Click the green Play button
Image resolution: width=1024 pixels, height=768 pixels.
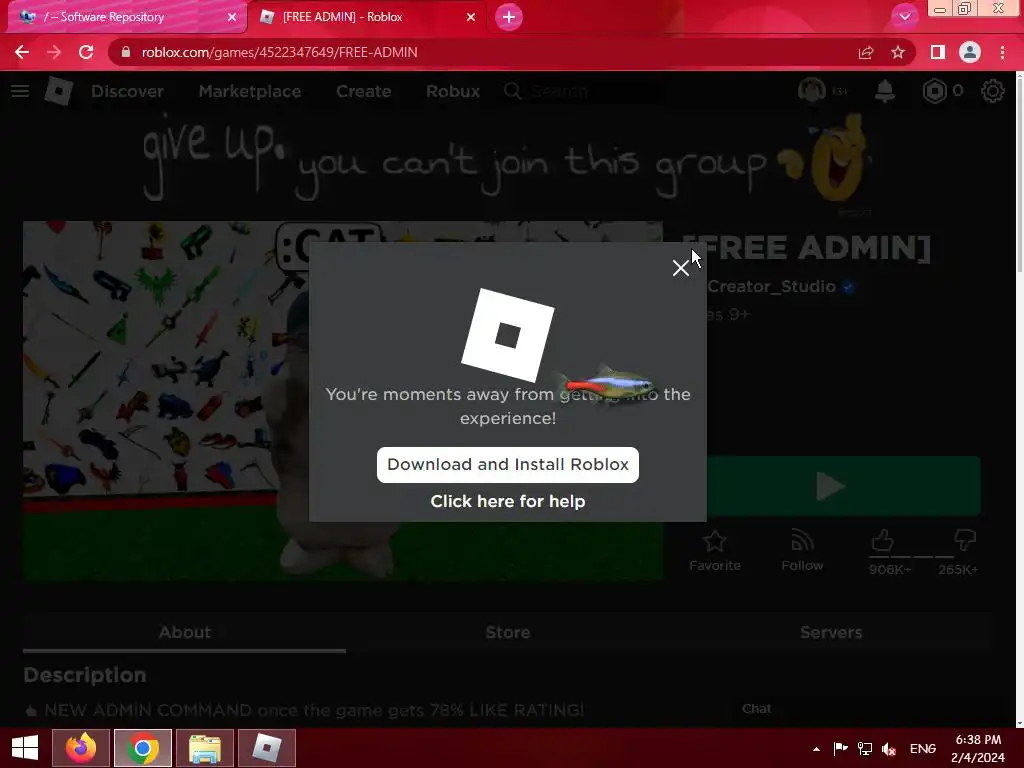(x=843, y=486)
